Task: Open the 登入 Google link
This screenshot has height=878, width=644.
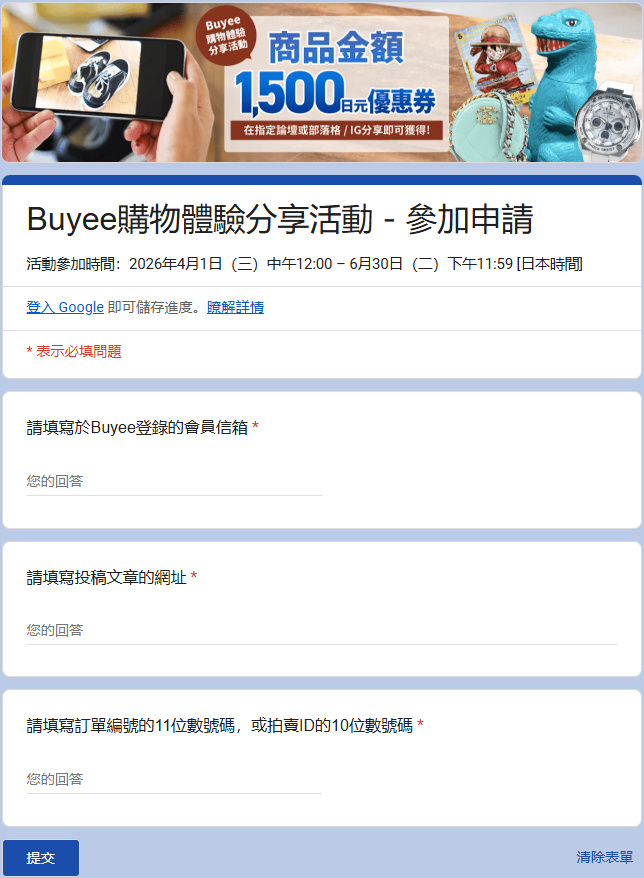Action: coord(65,307)
